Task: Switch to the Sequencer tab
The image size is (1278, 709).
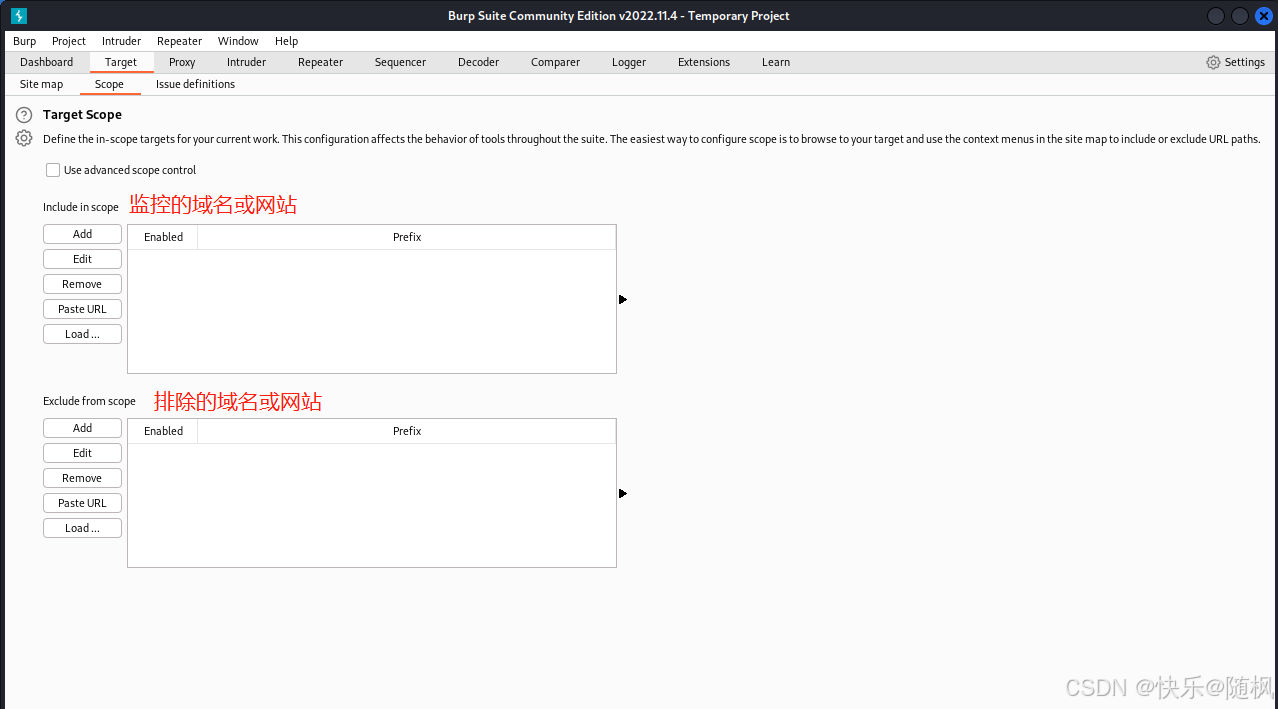Action: pos(400,62)
